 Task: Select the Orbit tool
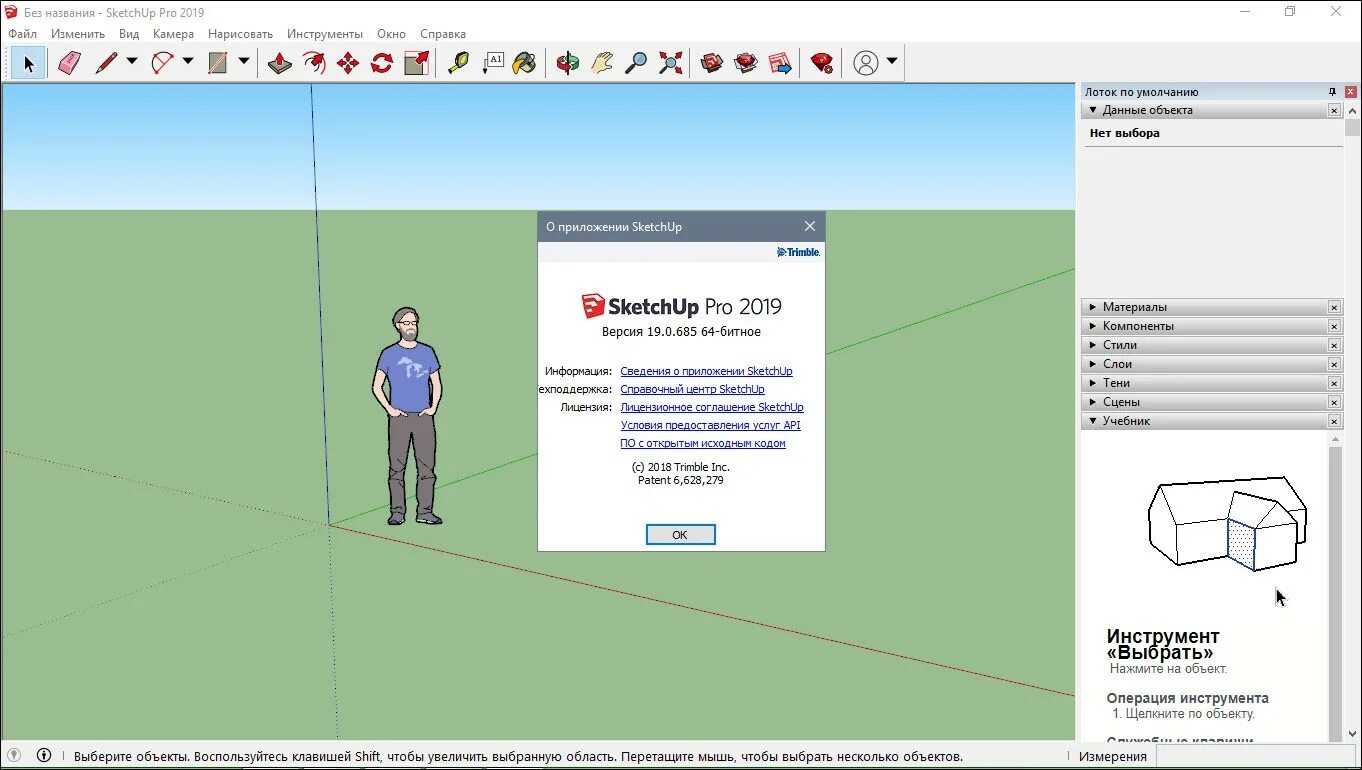568,63
